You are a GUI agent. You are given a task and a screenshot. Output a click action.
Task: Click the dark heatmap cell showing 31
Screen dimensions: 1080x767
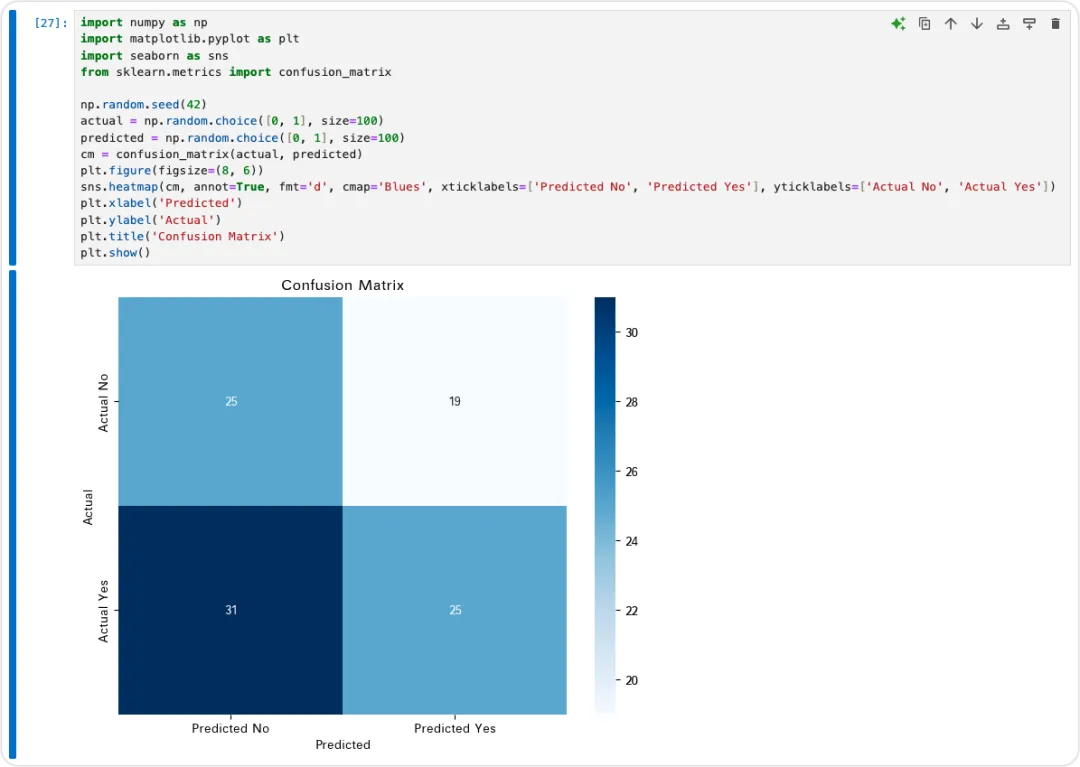click(x=231, y=610)
